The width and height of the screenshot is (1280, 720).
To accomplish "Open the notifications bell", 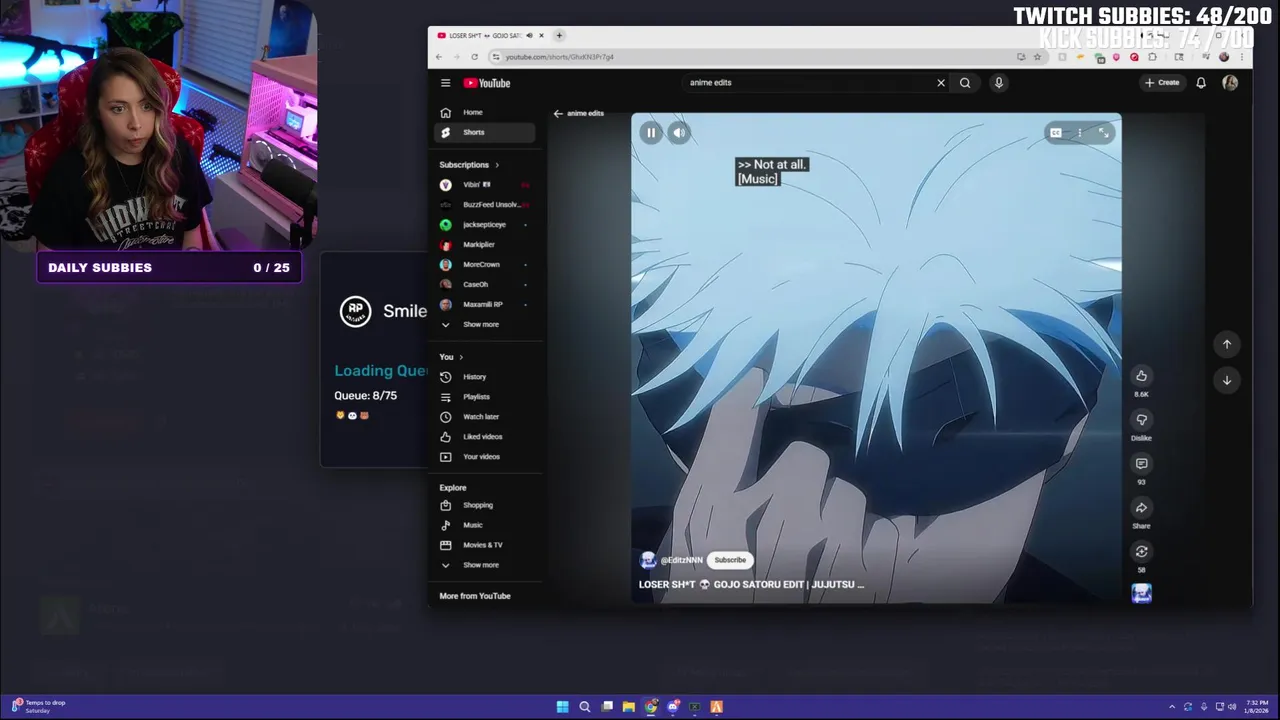I will click(1201, 83).
